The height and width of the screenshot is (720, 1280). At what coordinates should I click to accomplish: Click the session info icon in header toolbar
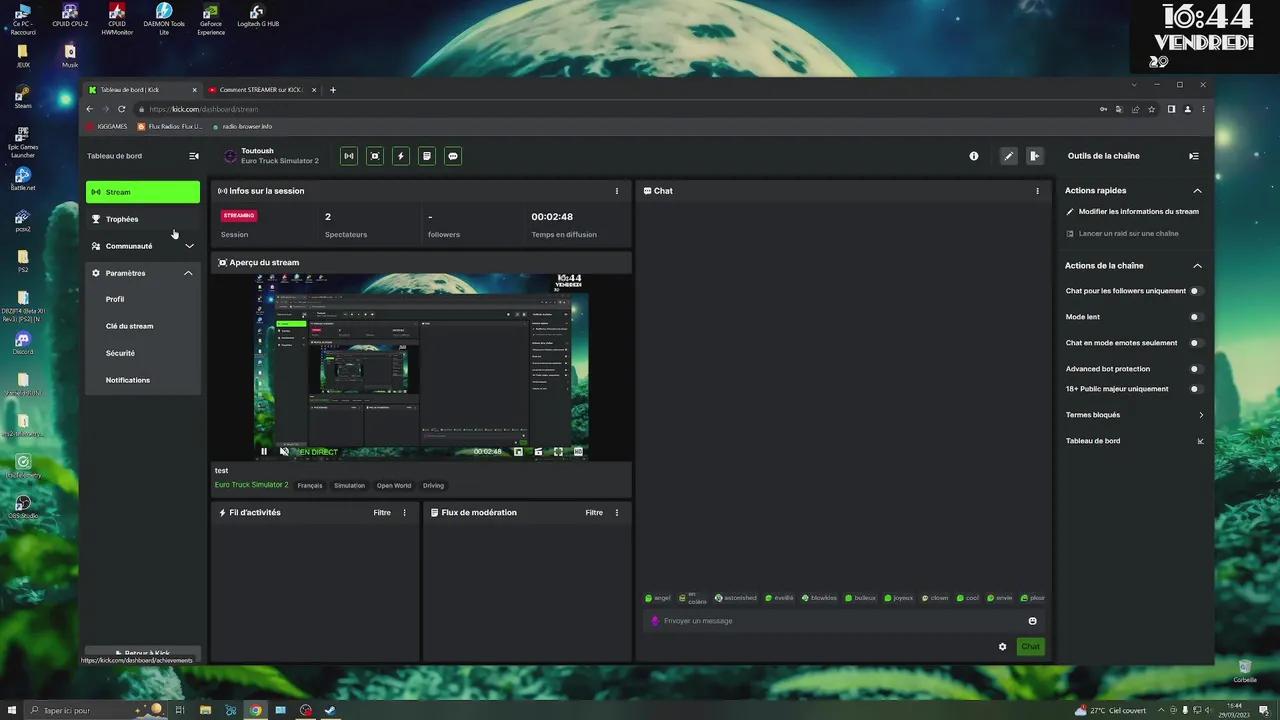[349, 156]
